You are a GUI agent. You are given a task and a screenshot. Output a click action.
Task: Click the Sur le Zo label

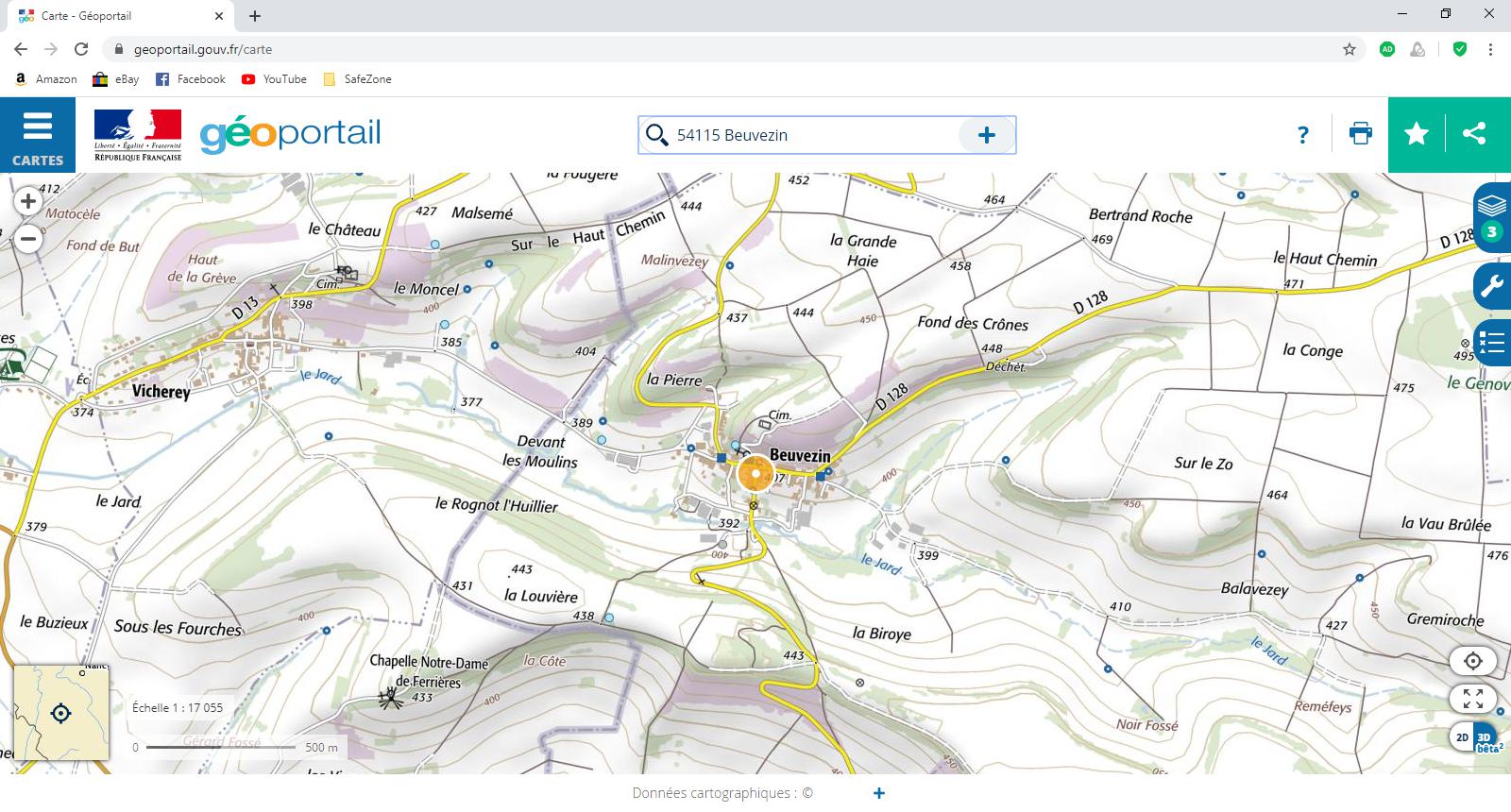(x=1203, y=464)
